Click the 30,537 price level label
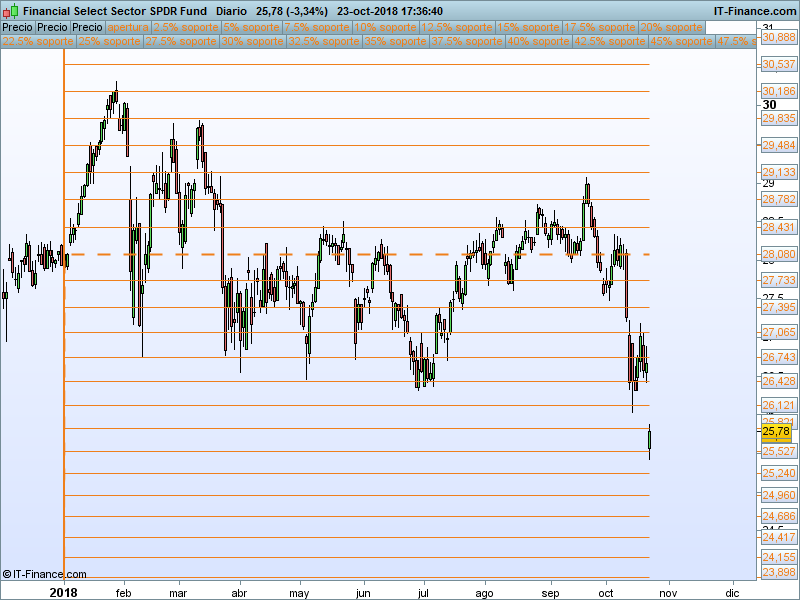Screen dimensions: 800x600 [x=779, y=64]
